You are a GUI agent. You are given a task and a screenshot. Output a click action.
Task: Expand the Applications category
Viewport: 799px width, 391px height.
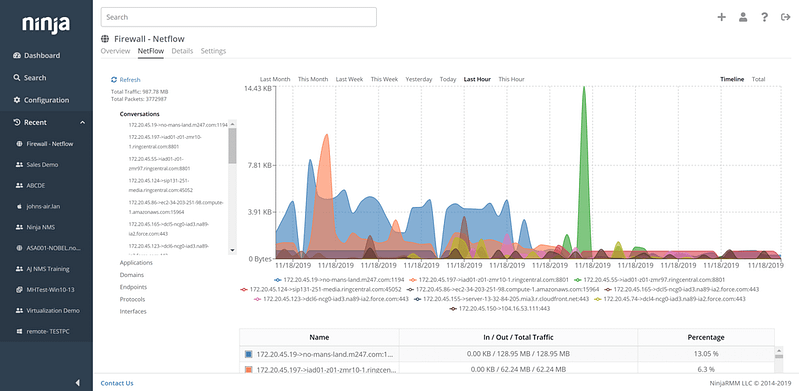click(136, 263)
